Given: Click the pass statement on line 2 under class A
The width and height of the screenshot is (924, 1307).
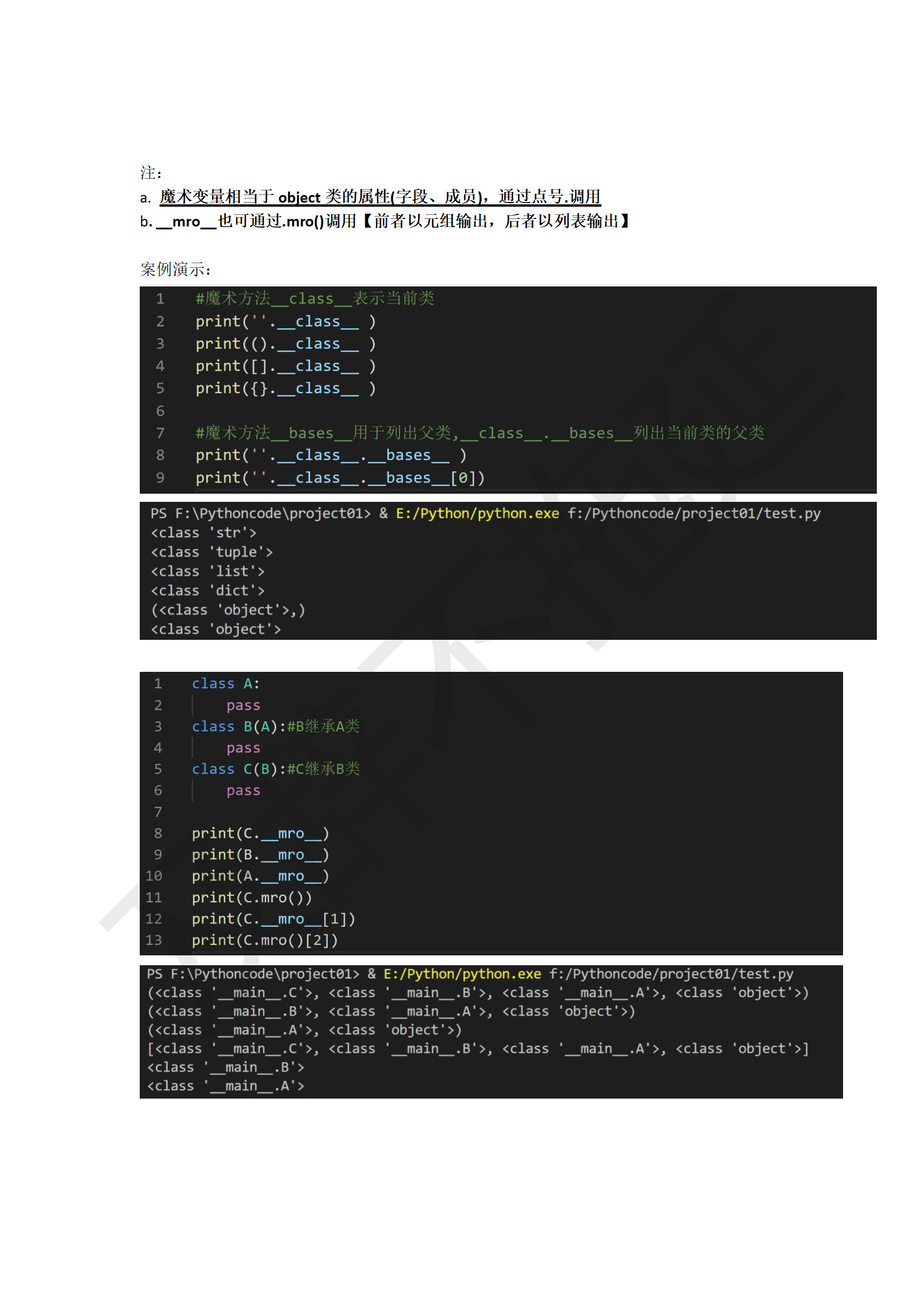Looking at the screenshot, I should point(243,706).
